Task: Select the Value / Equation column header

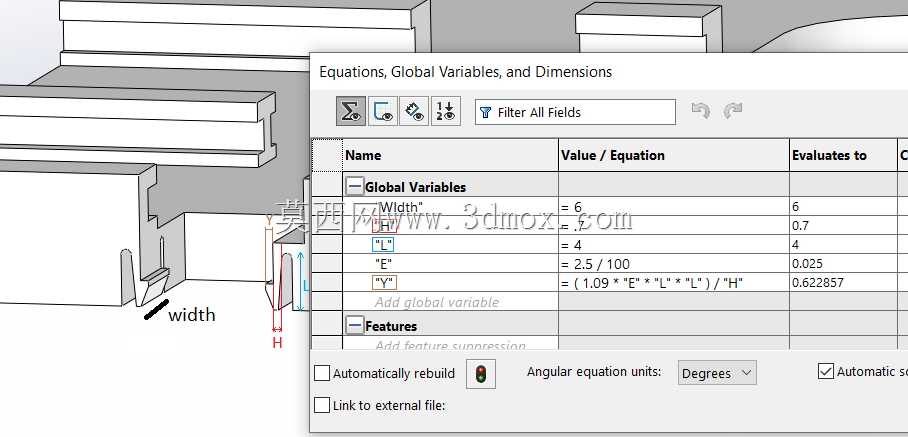Action: (673, 155)
